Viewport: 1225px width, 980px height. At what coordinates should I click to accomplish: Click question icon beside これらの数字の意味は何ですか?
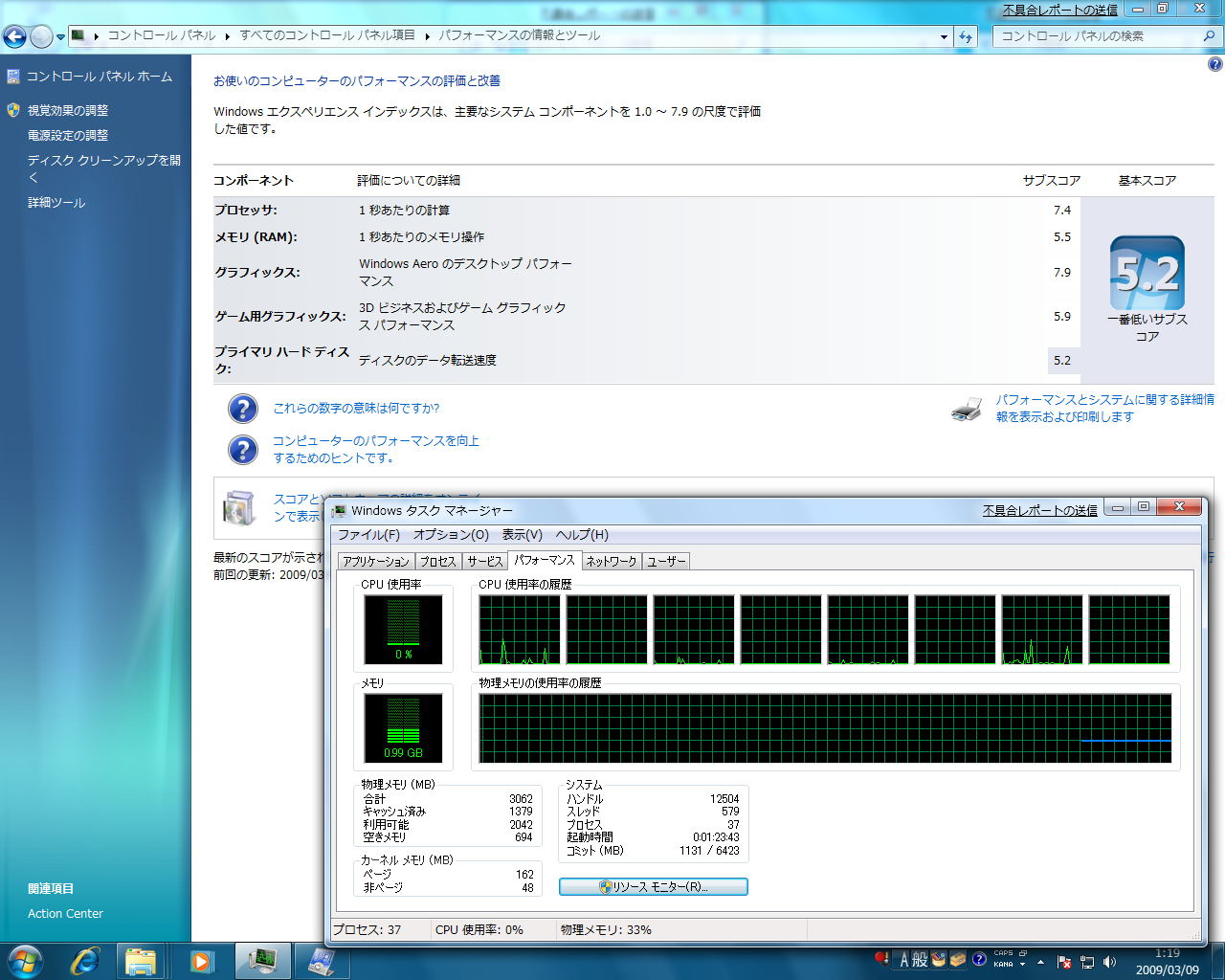243,409
